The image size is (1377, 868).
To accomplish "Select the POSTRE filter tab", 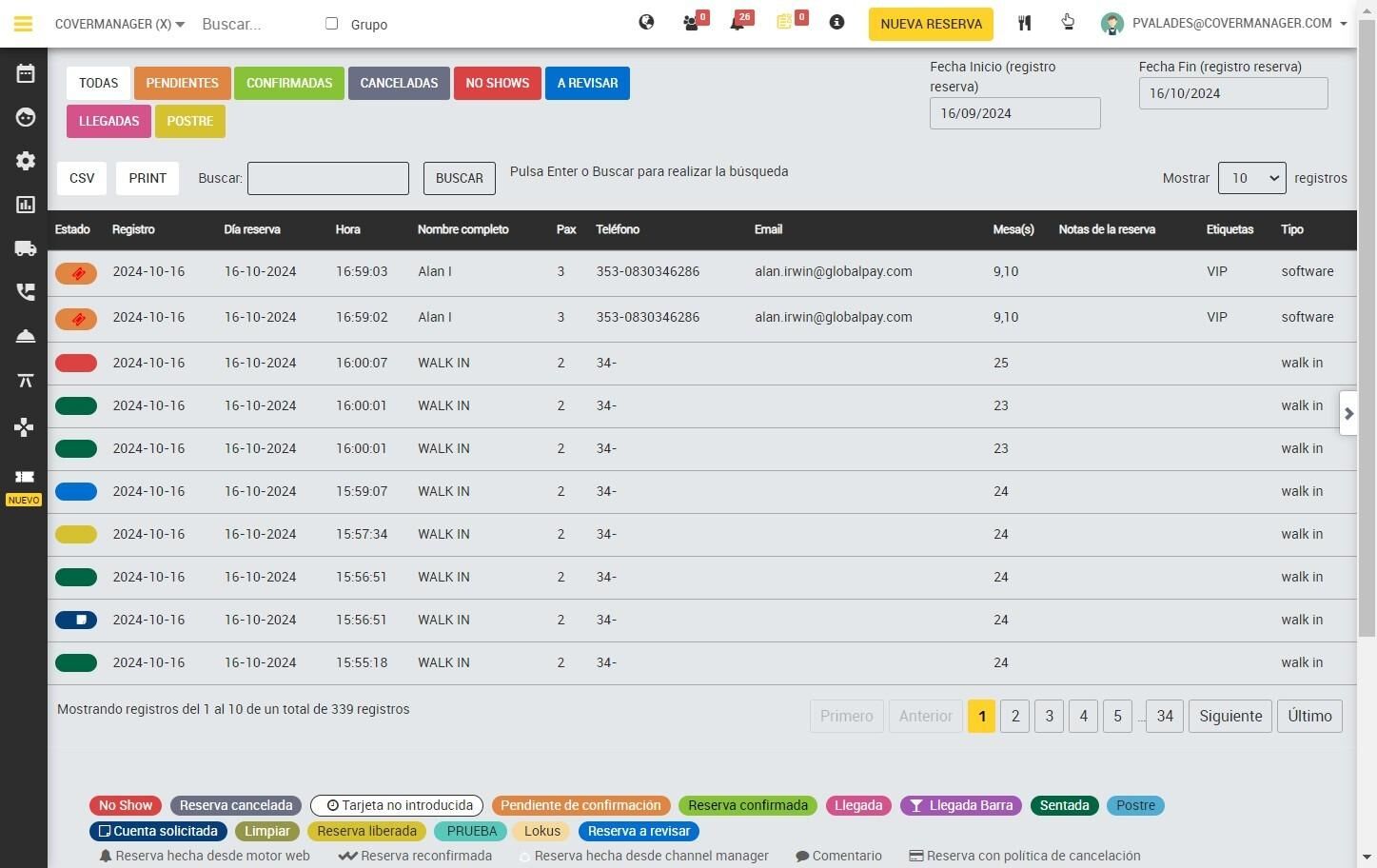I will tap(190, 121).
